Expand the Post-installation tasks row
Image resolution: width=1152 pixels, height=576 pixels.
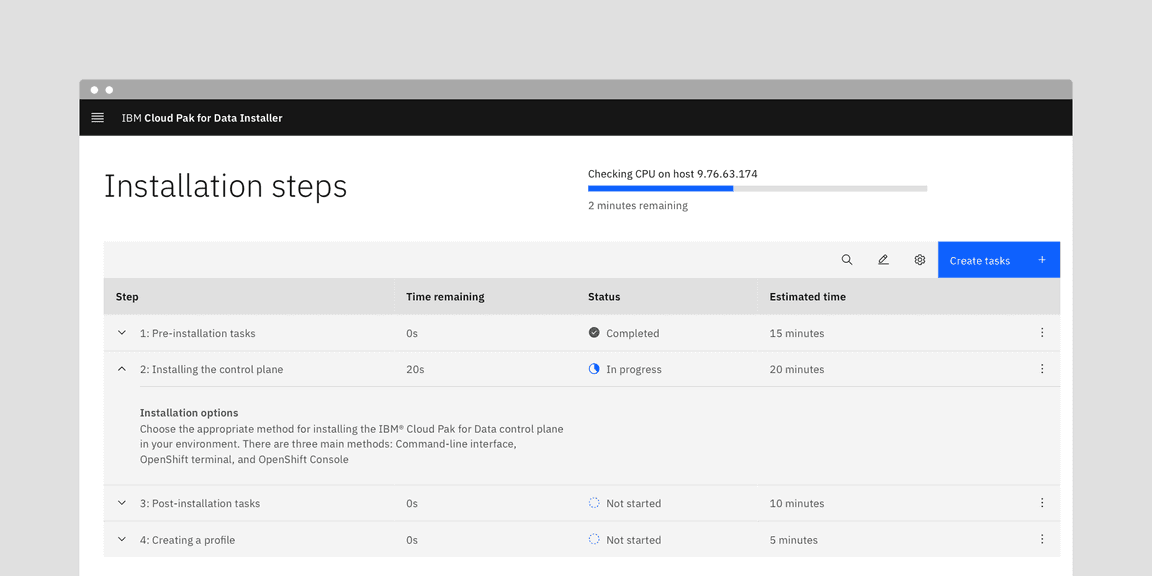tap(122, 503)
